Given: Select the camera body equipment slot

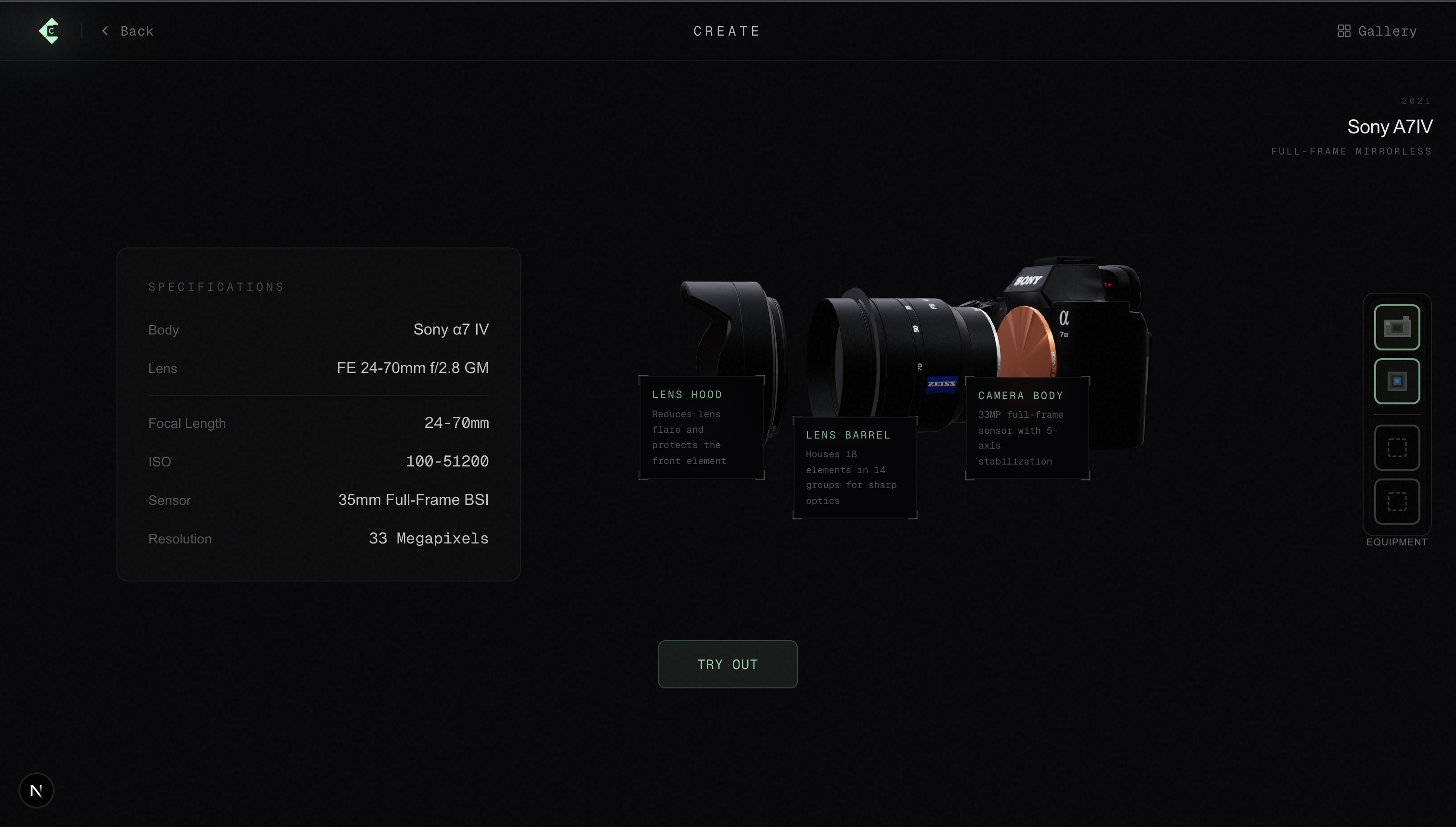Looking at the screenshot, I should [x=1396, y=327].
